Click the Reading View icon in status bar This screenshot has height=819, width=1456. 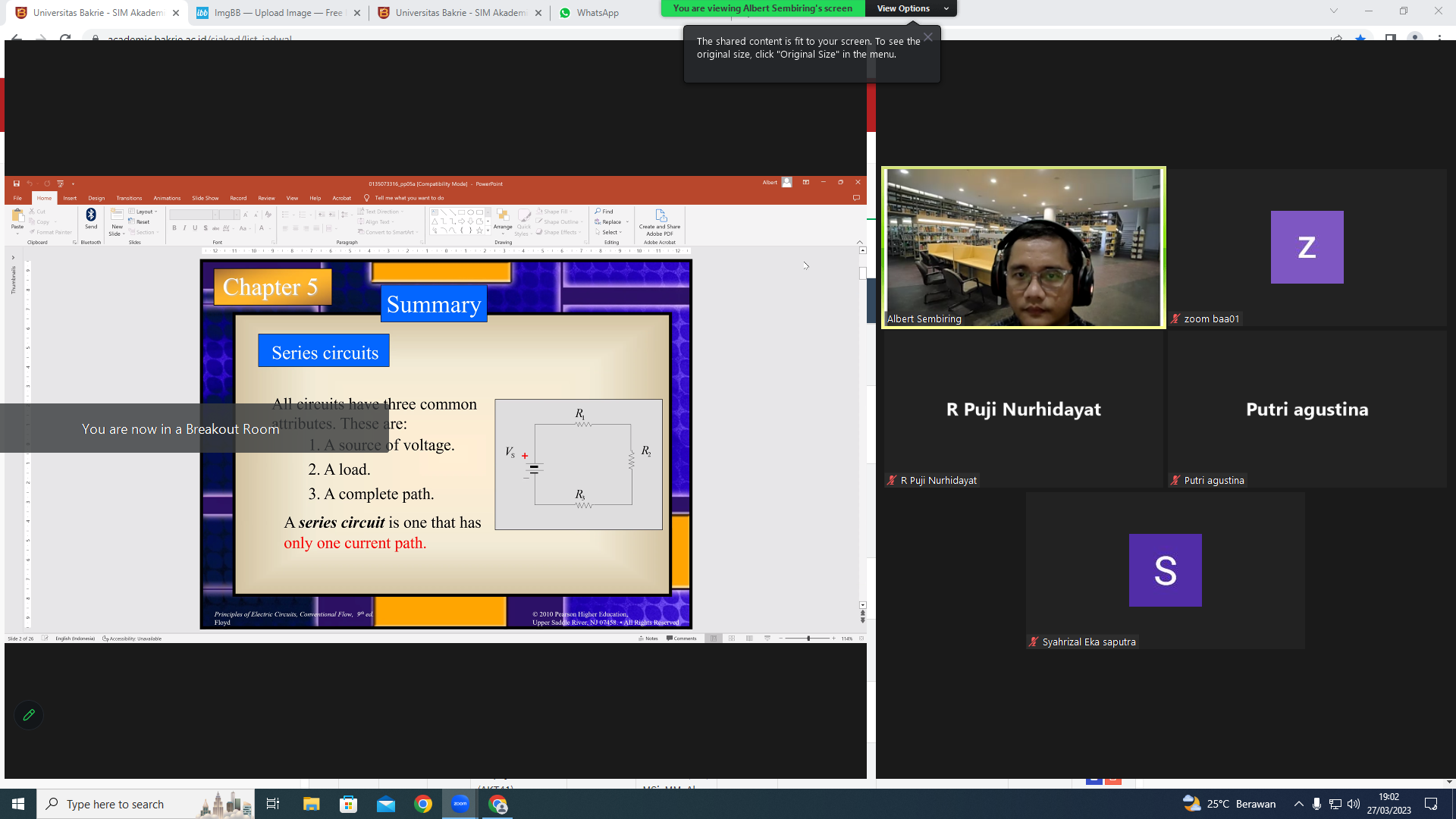coord(749,639)
